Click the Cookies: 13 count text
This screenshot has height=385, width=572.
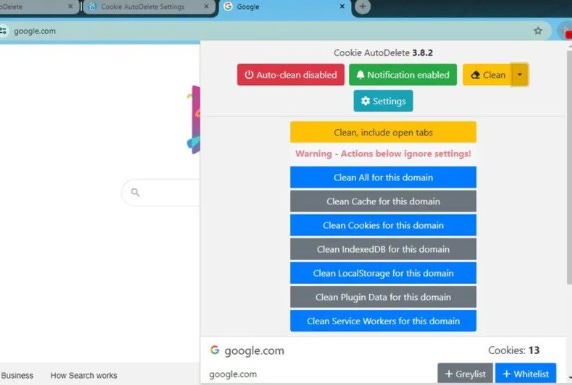point(514,350)
